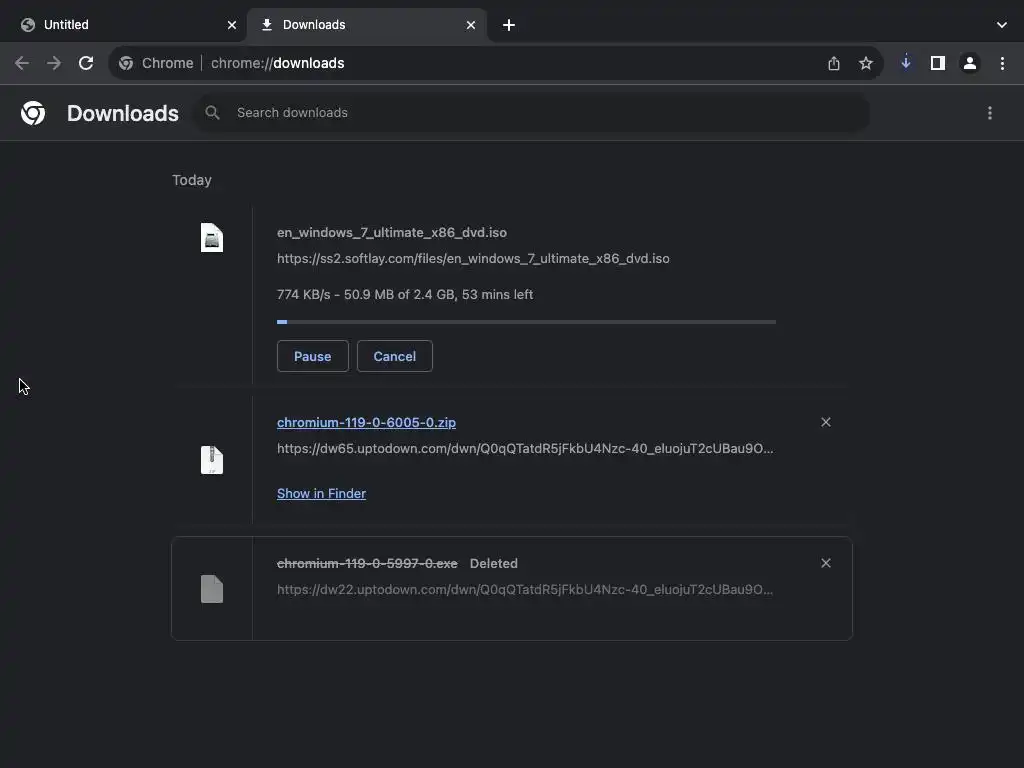Select the Downloads tab

[360, 25]
